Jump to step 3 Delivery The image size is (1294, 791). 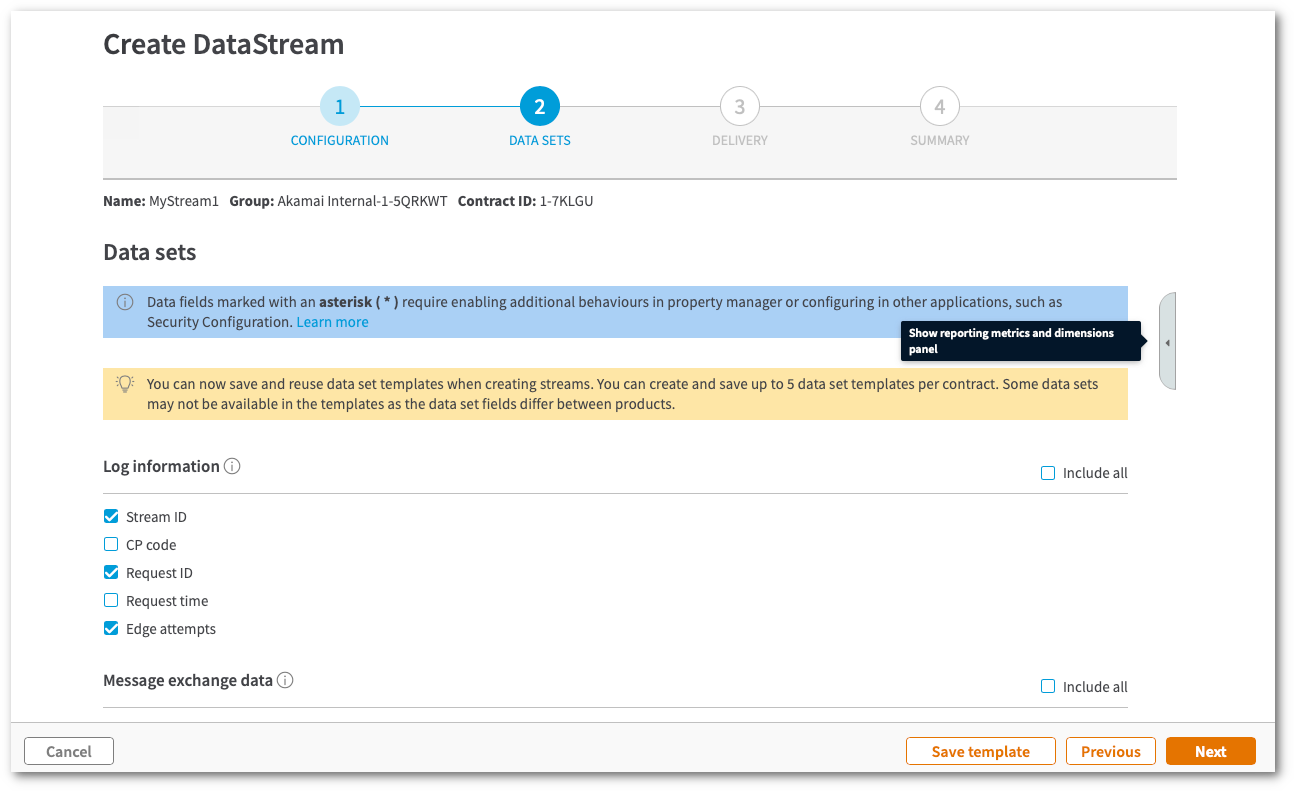(x=740, y=107)
